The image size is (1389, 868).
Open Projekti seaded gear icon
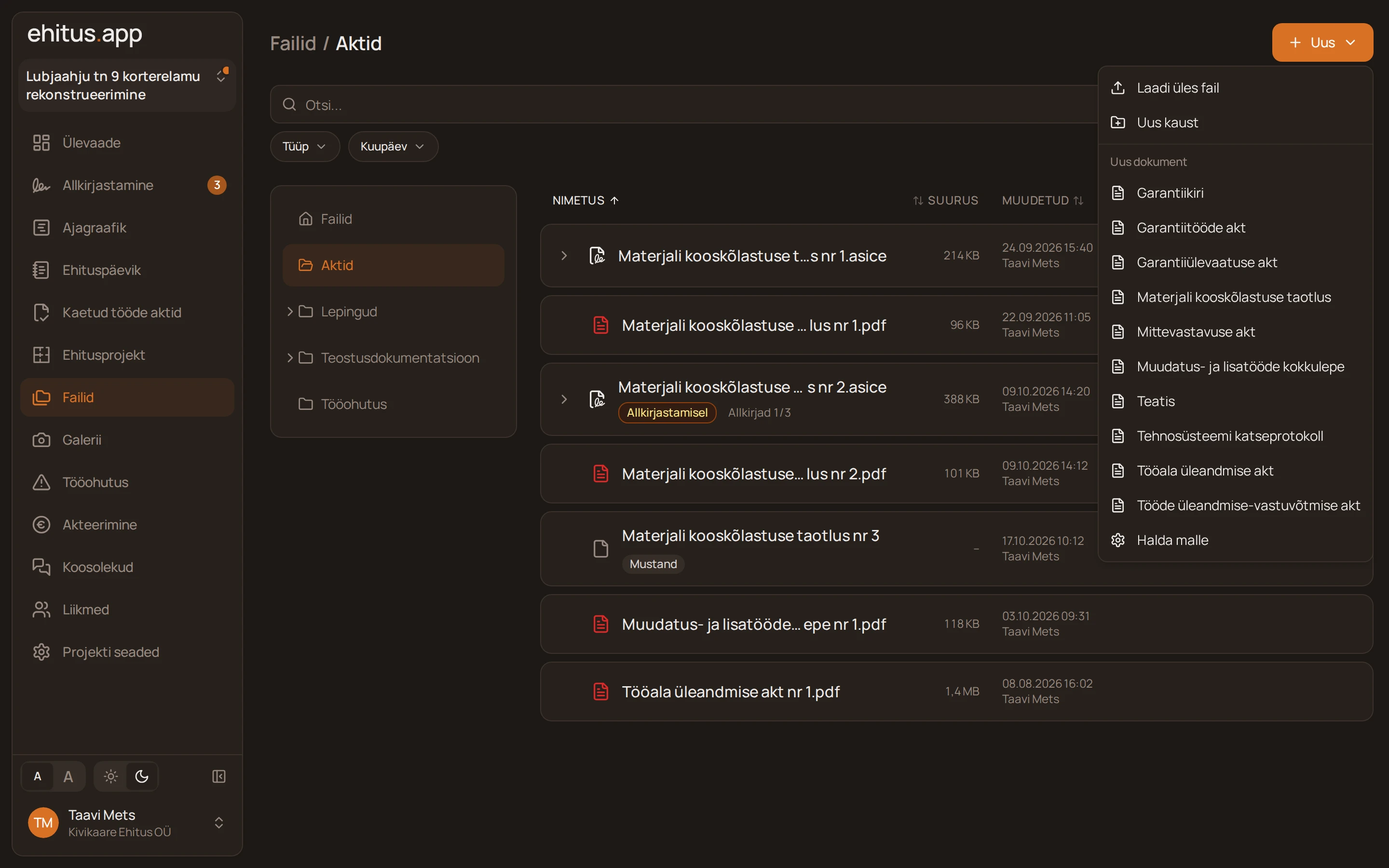click(41, 652)
